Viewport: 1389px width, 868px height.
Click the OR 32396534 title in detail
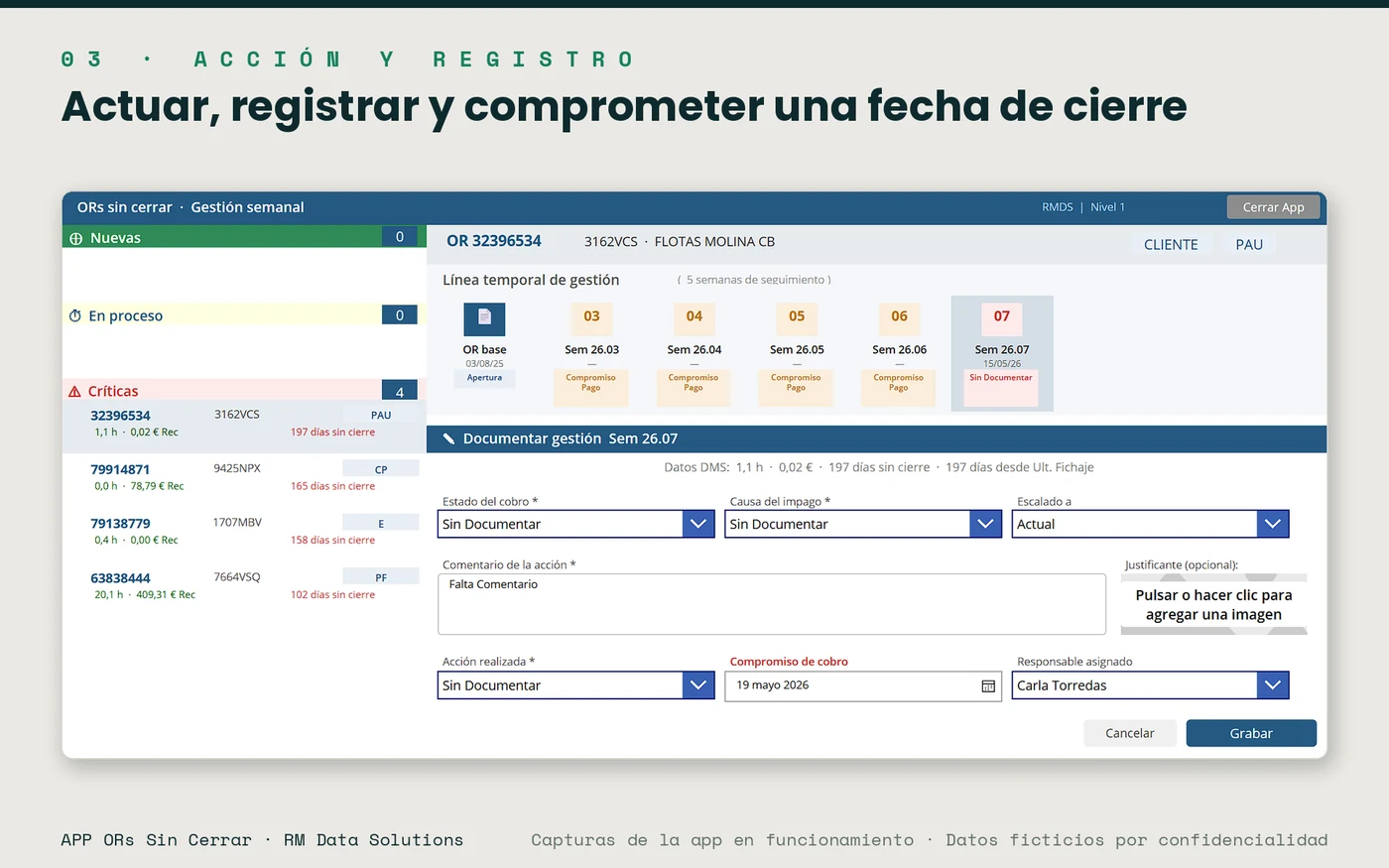494,241
